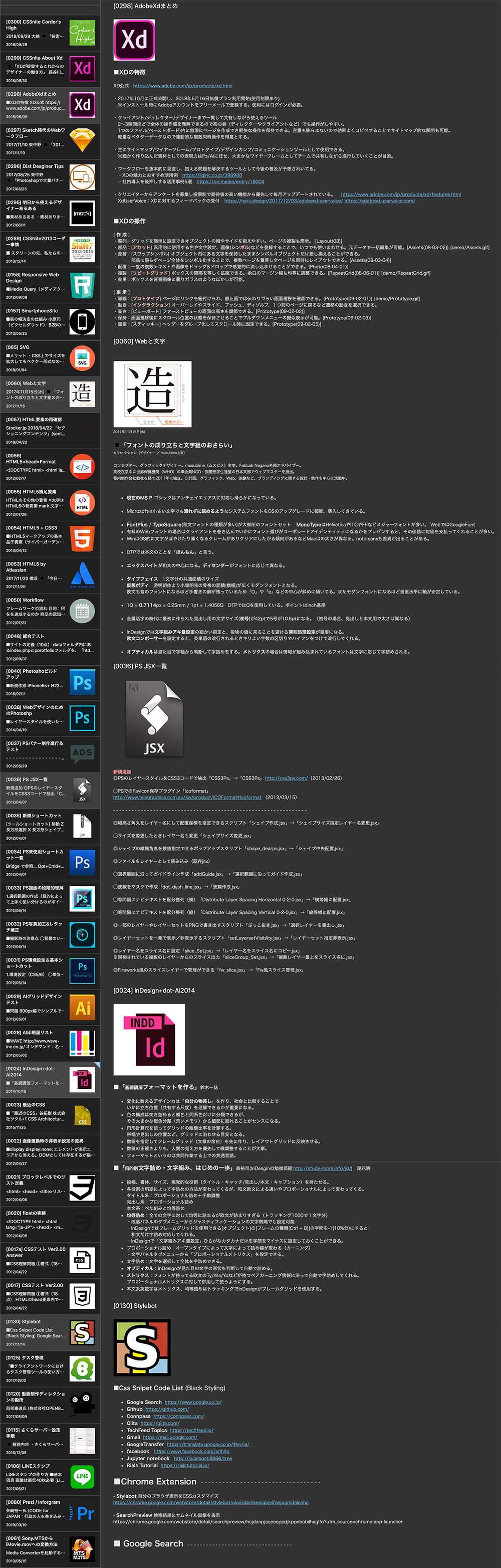Image resolution: width=501 pixels, height=1568 pixels.
Task: Open the qiita.com link
Action: [x=160, y=1424]
